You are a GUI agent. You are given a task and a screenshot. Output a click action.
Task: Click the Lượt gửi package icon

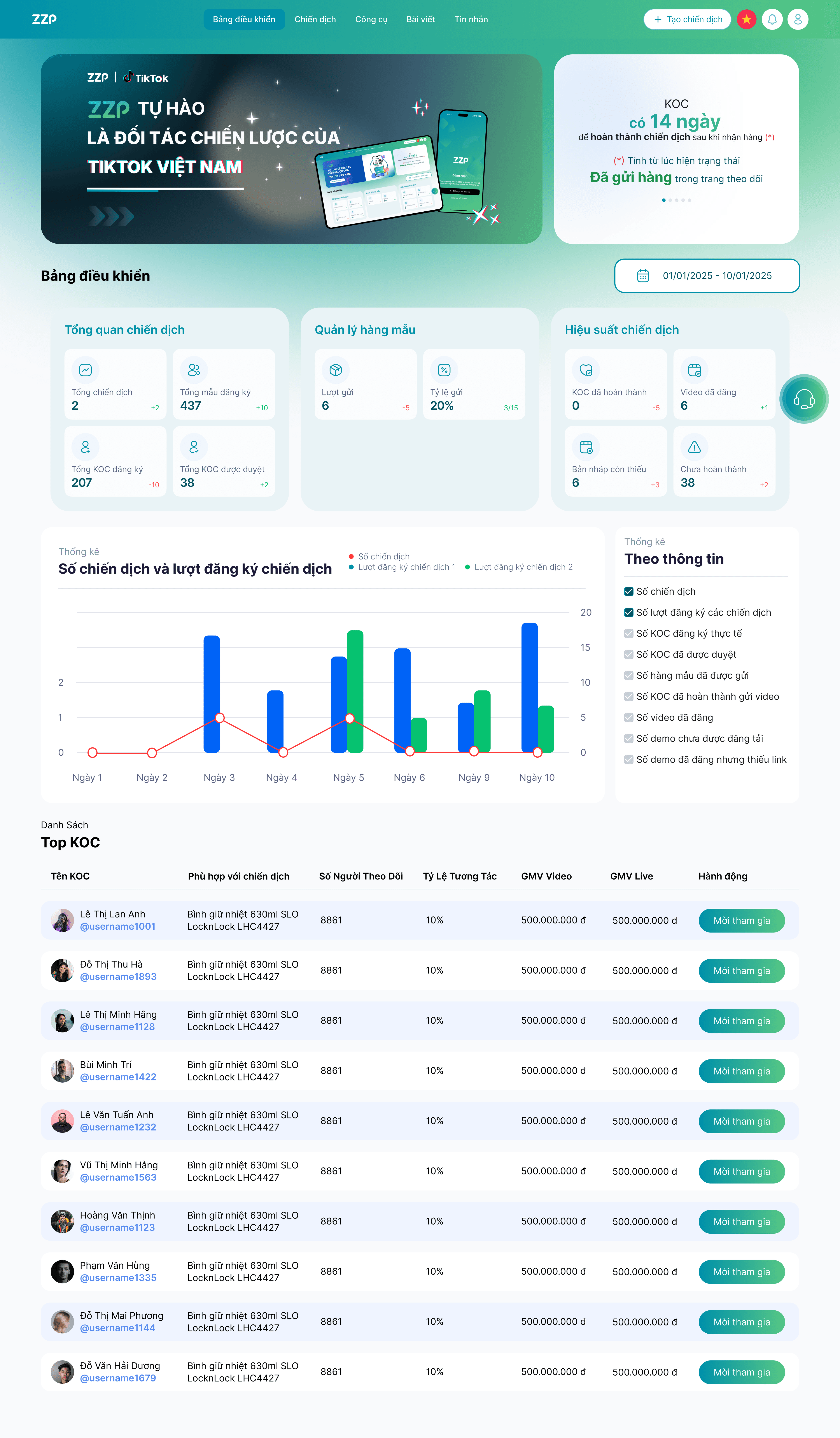point(335,370)
